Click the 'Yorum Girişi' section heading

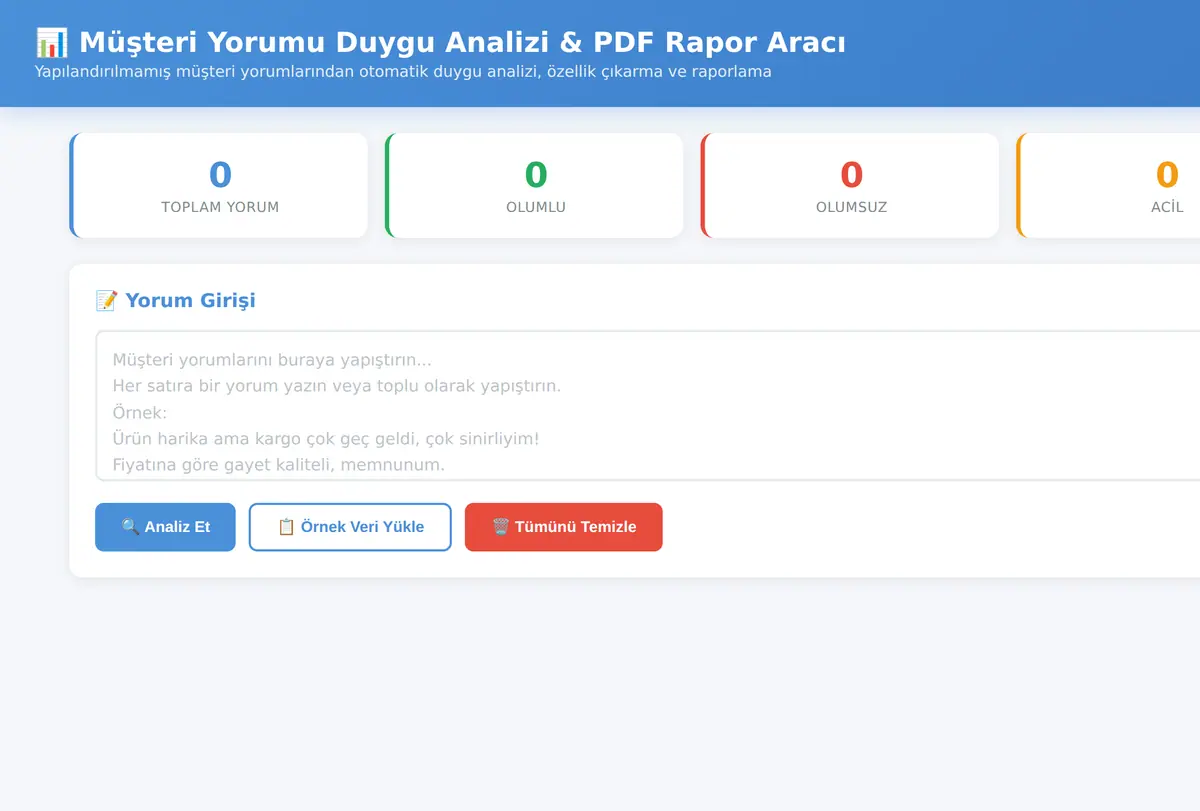175,300
